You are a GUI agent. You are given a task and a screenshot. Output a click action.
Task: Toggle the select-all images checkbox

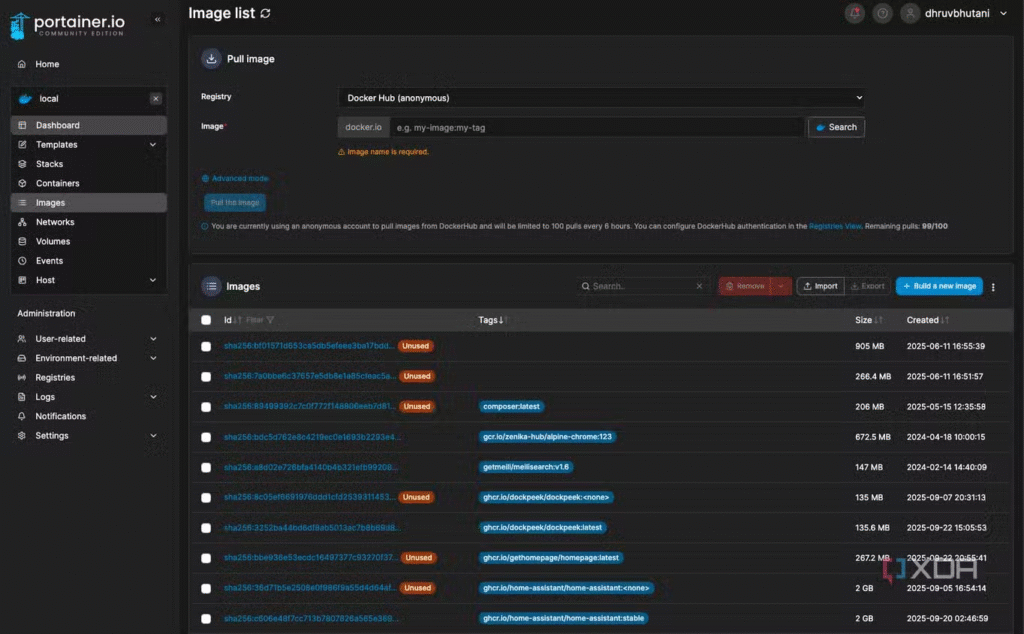pyautogui.click(x=206, y=320)
